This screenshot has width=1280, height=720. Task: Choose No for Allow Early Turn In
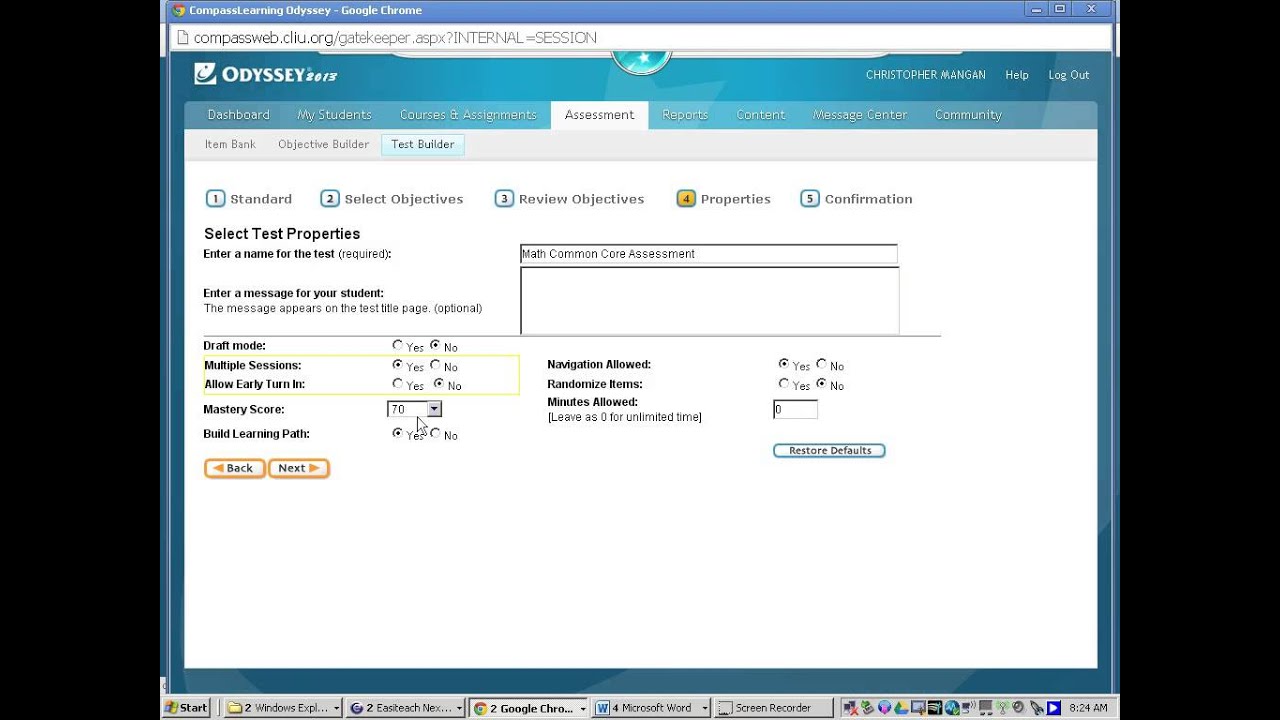click(x=439, y=384)
